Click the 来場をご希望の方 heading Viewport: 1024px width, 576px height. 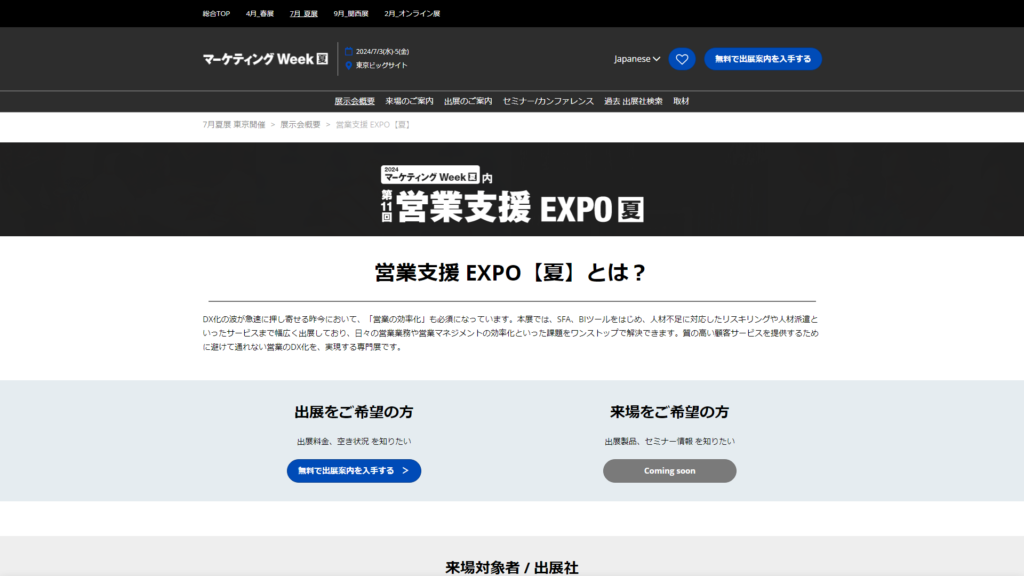pyautogui.click(x=669, y=412)
